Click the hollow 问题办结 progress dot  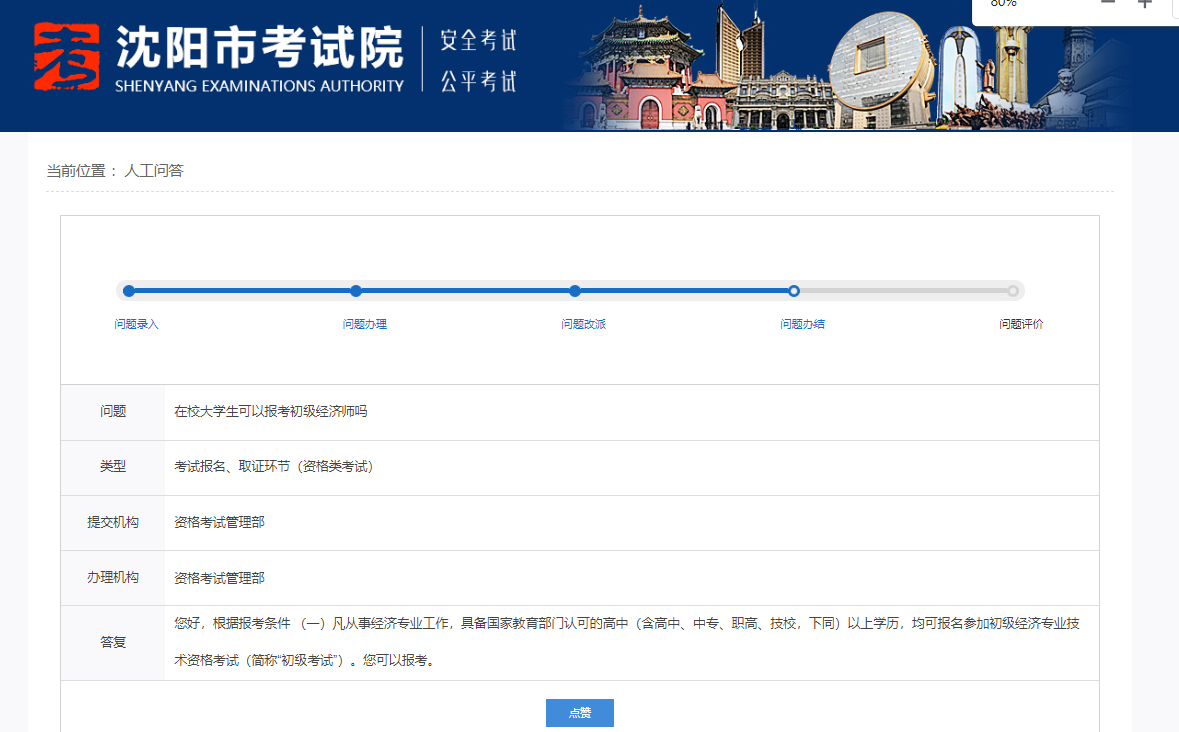click(x=794, y=291)
